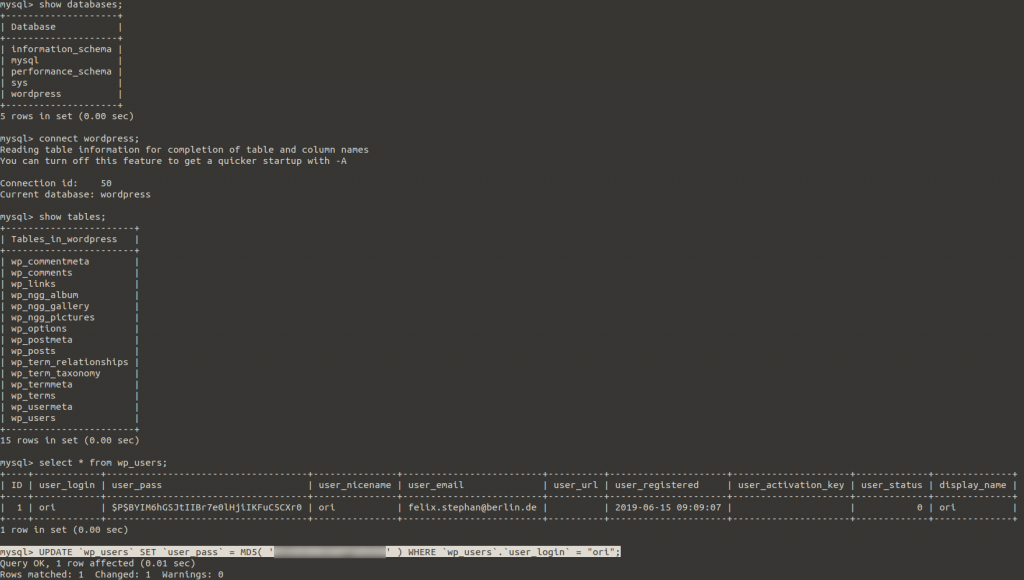This screenshot has width=1024, height=580.
Task: Select performance_schema in the database list
Action: (61, 72)
